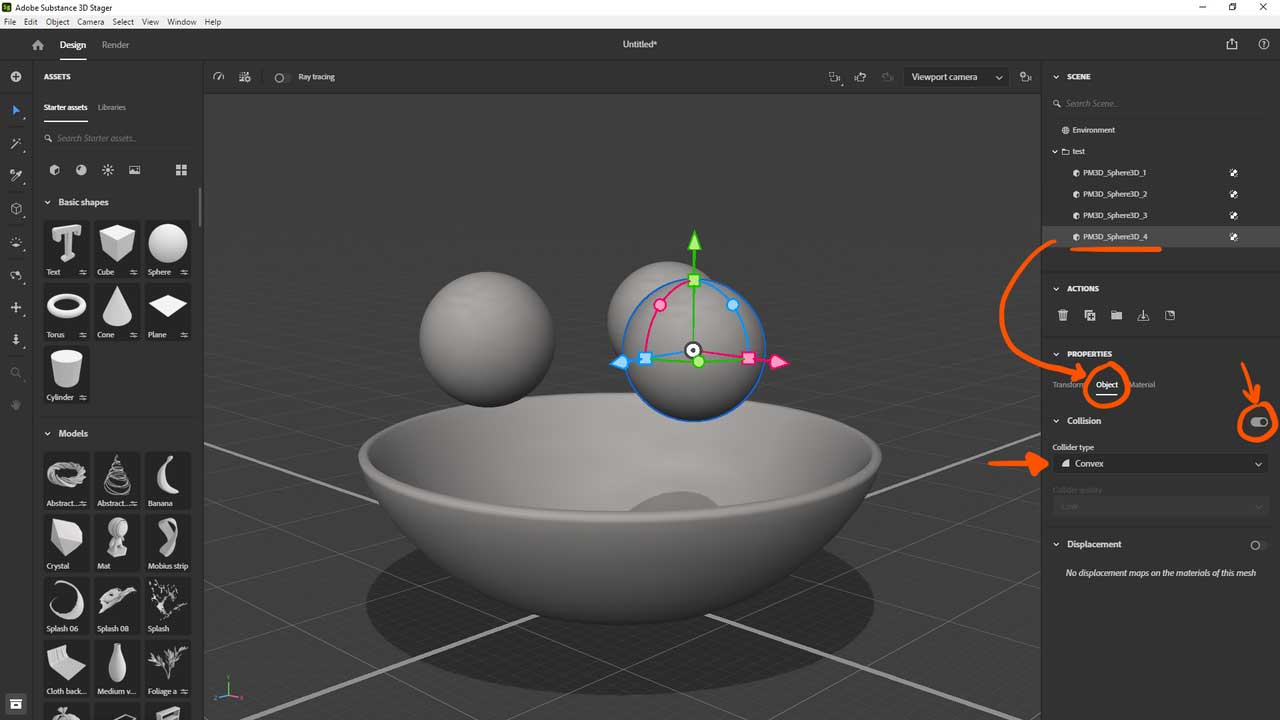Screen dimensions: 1280x720
Task: Click the Share/export icon at top right
Action: click(x=1231, y=44)
